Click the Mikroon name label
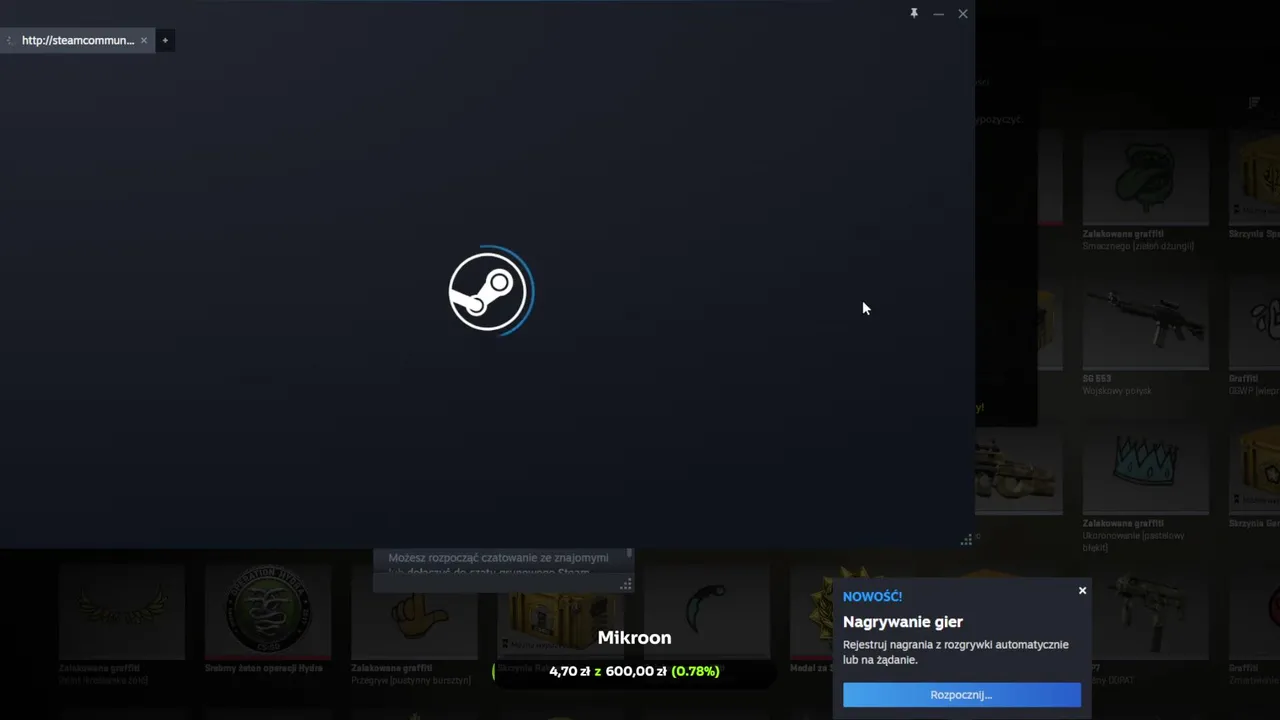The height and width of the screenshot is (720, 1280). pyautogui.click(x=634, y=638)
